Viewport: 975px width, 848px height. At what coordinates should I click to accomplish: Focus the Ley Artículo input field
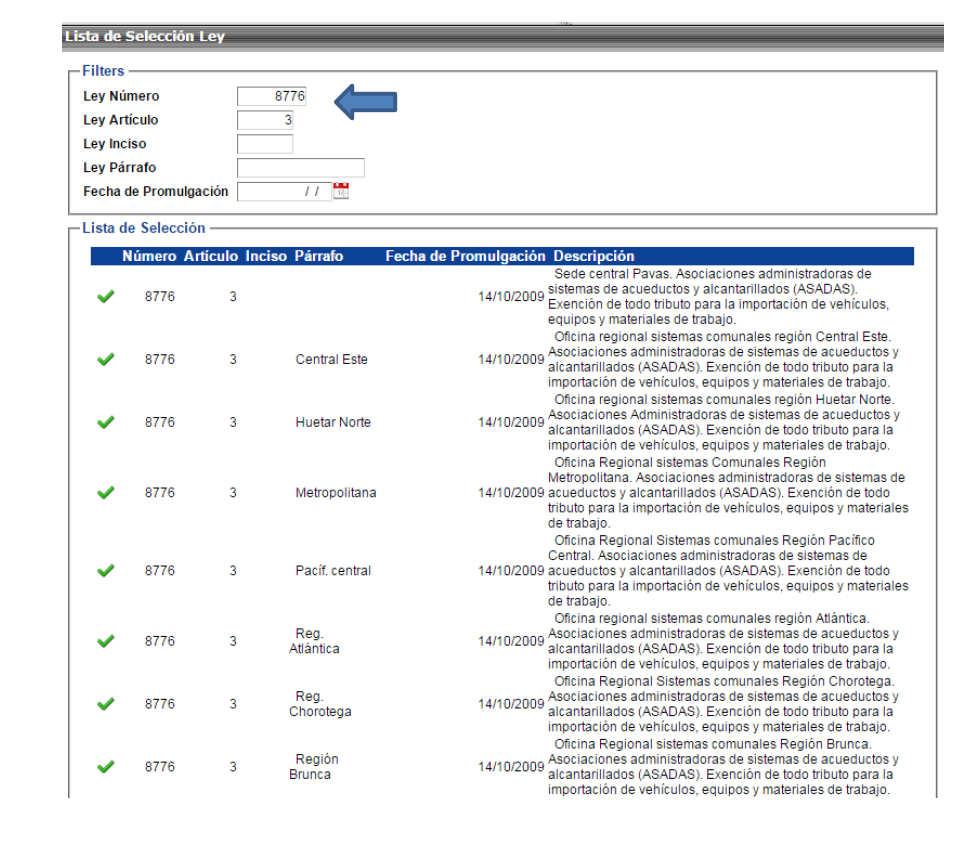click(265, 120)
